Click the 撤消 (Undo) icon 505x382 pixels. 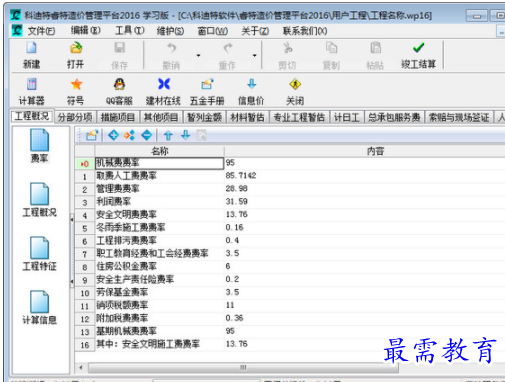(x=171, y=48)
